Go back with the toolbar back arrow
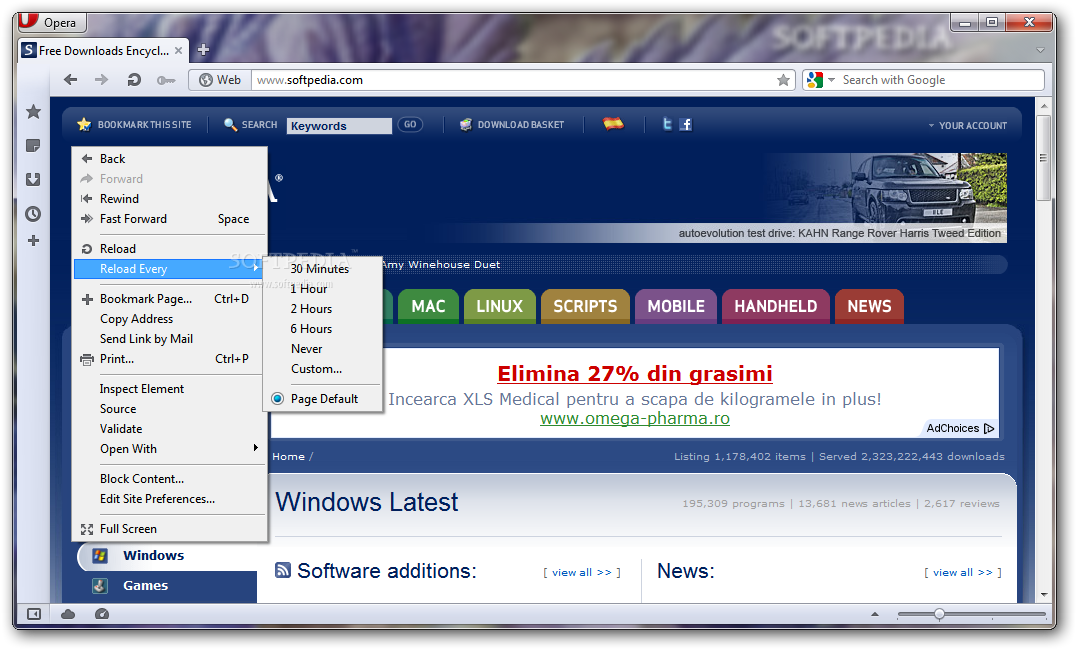 [x=71, y=80]
